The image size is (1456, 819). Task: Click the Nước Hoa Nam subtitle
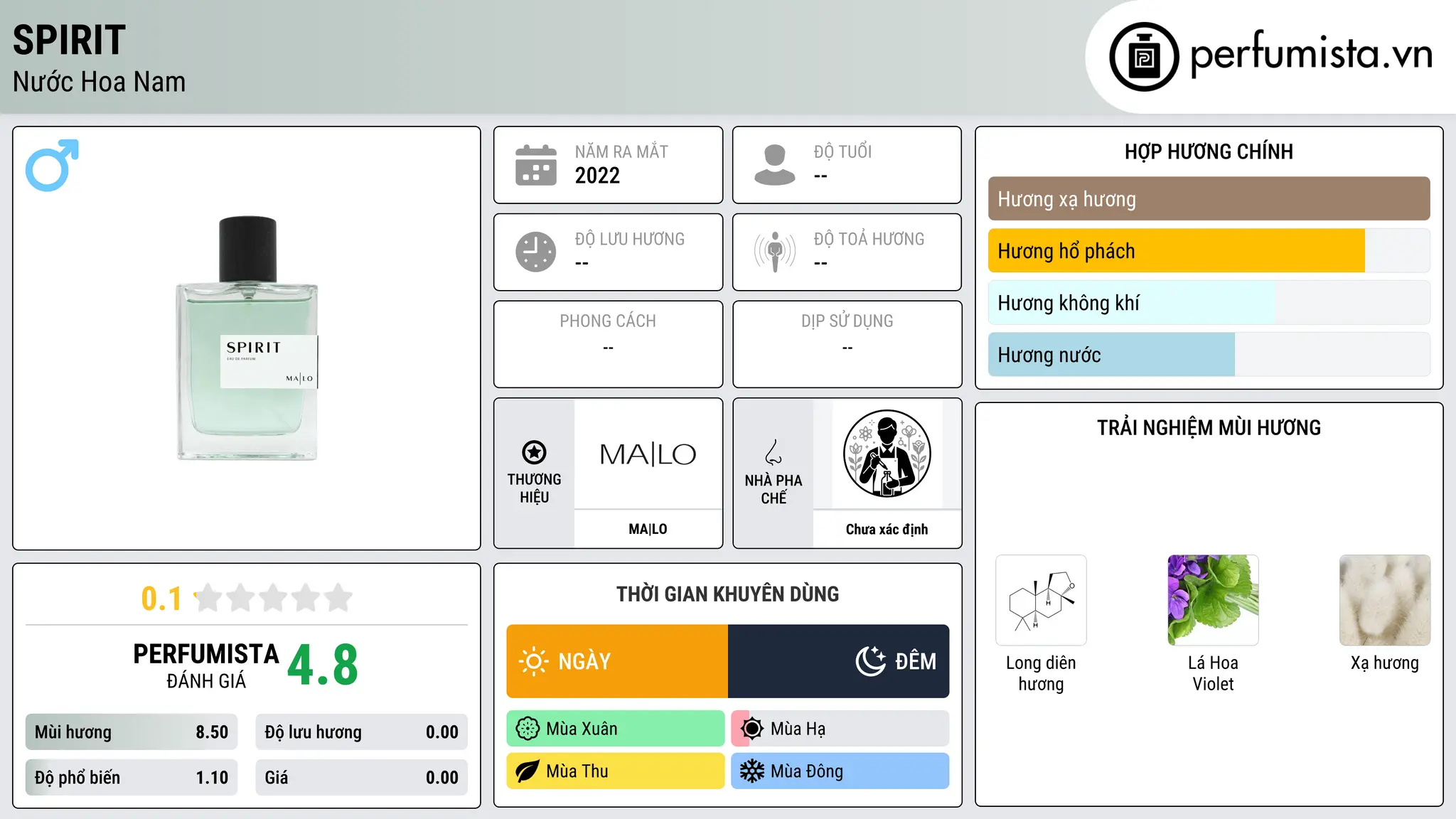click(99, 82)
